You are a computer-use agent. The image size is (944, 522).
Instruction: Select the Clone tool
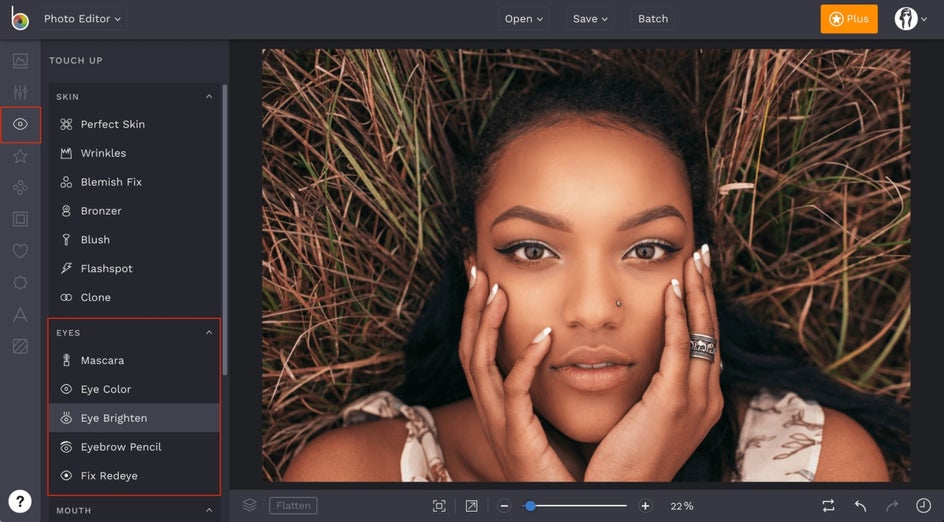click(x=134, y=297)
